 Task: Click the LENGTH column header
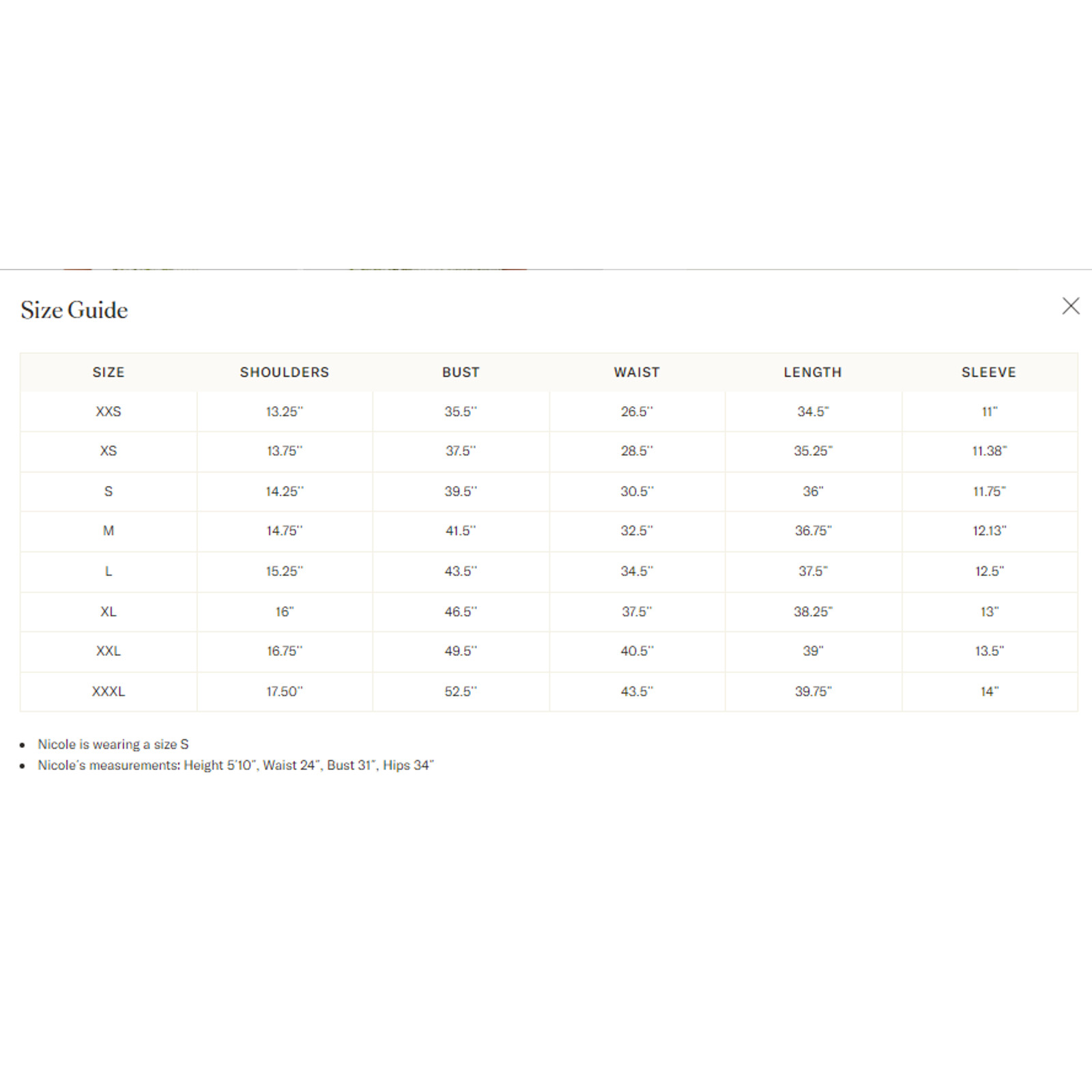click(813, 372)
